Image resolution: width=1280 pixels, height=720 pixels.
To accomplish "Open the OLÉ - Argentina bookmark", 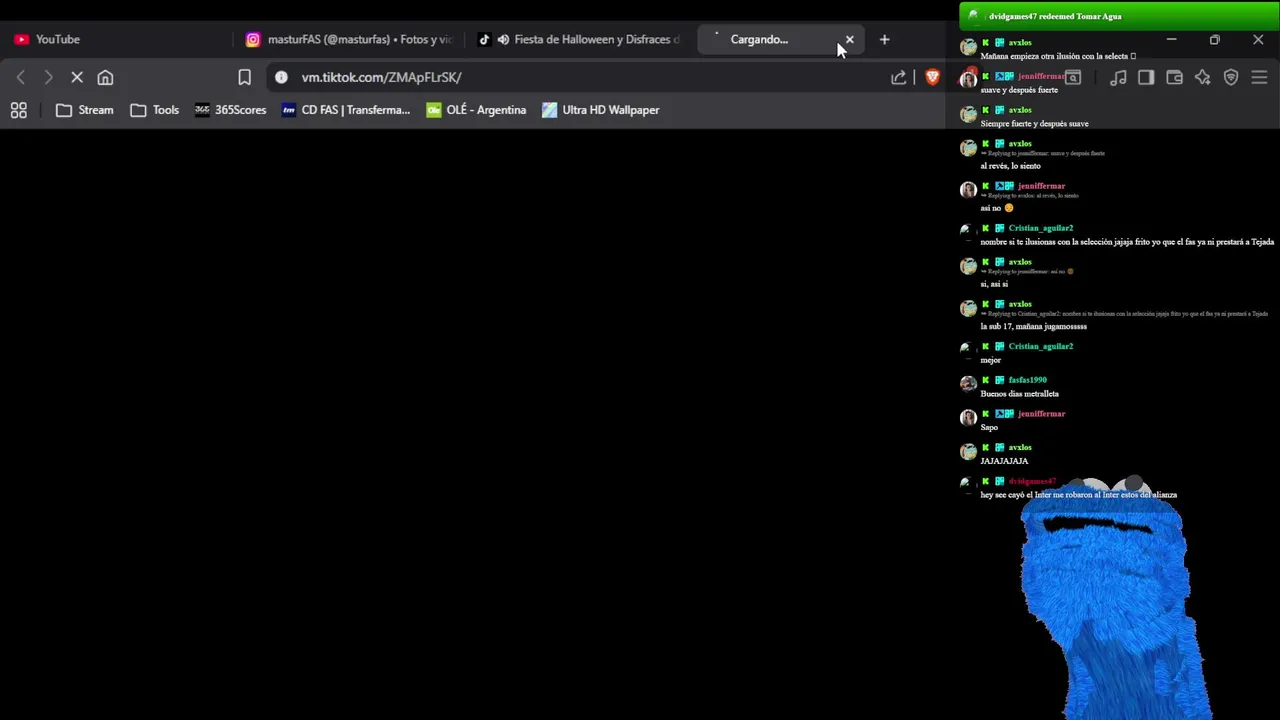I will click(476, 110).
